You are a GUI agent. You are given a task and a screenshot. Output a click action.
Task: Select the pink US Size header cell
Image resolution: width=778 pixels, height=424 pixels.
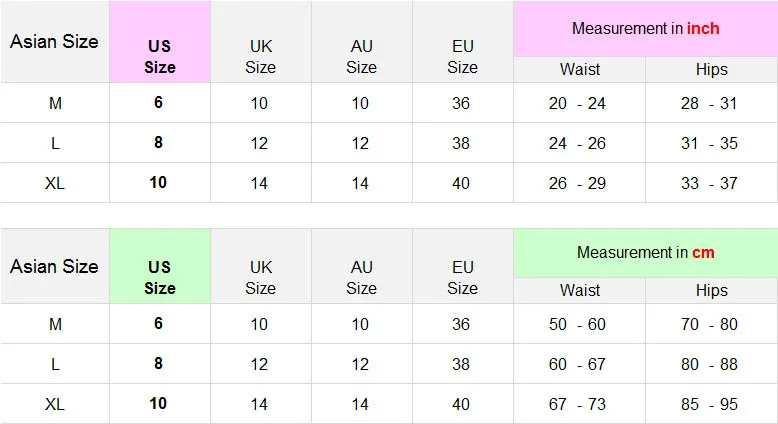pyautogui.click(x=160, y=57)
